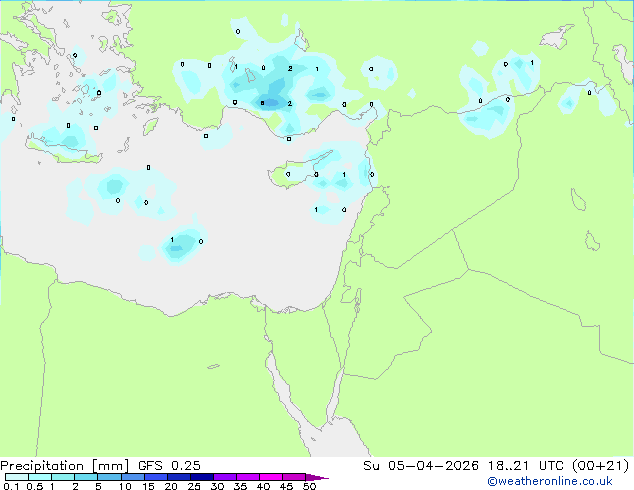This screenshot has height=490, width=634.
Task: Click the legend tick label '25'
Action: click(194, 486)
